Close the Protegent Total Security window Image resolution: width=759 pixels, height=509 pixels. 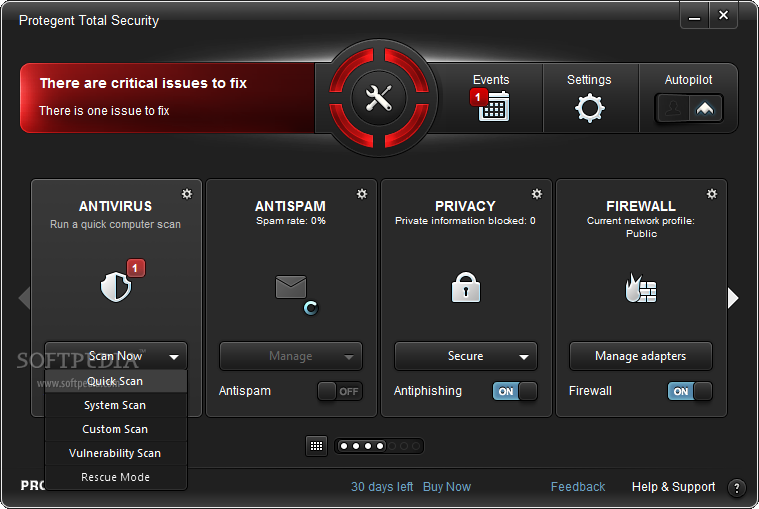(724, 15)
